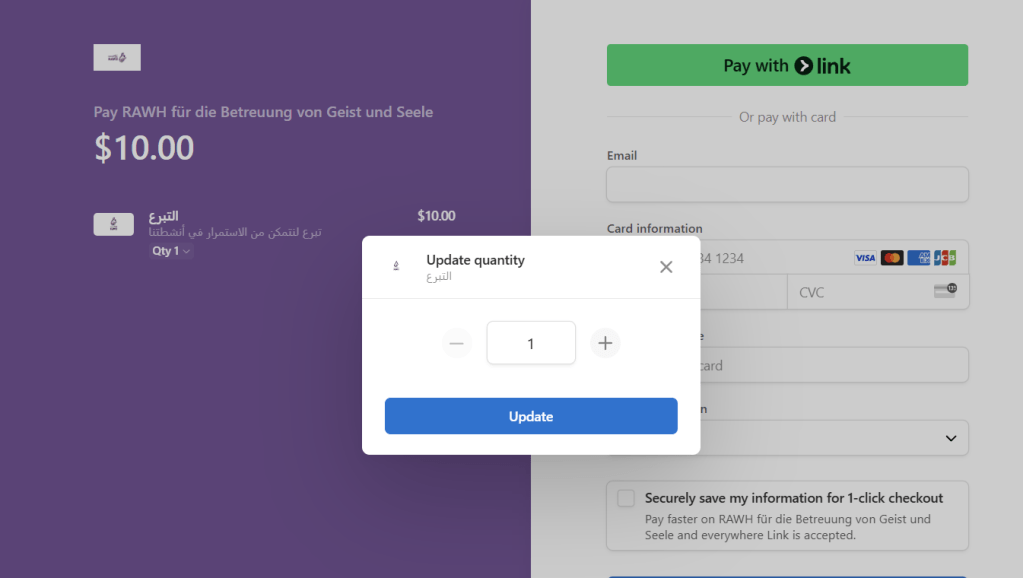
Task: Focus the Email input field
Action: click(x=787, y=185)
